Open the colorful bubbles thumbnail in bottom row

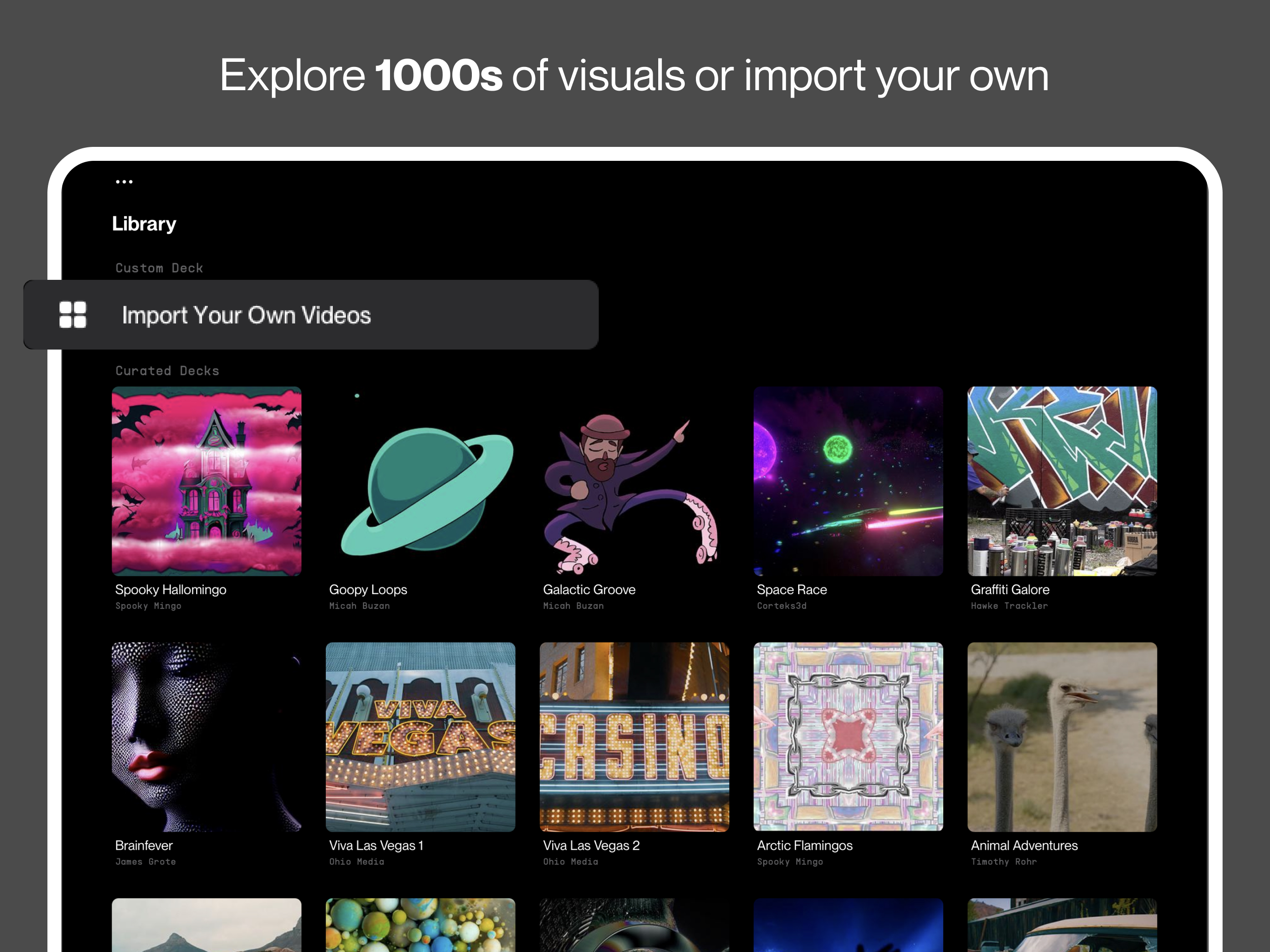(x=421, y=925)
